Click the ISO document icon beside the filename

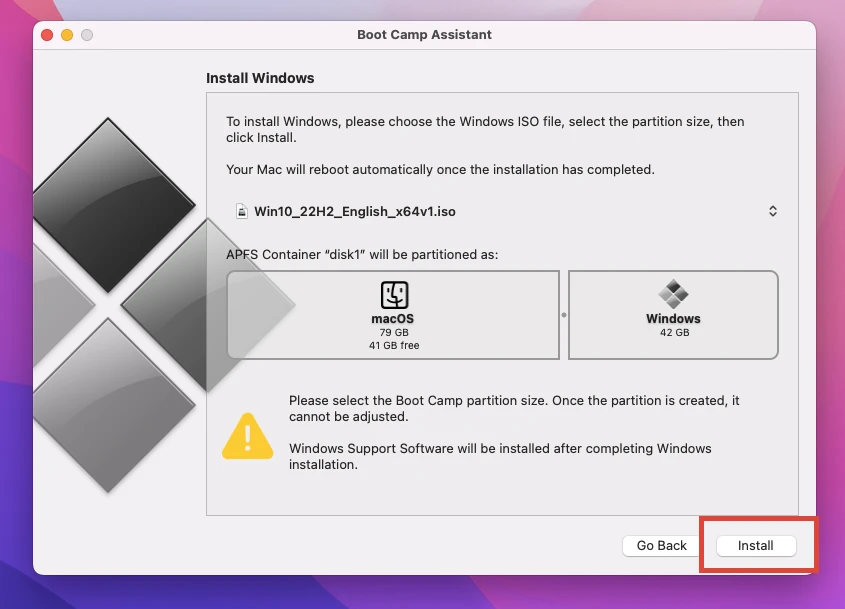coord(242,211)
